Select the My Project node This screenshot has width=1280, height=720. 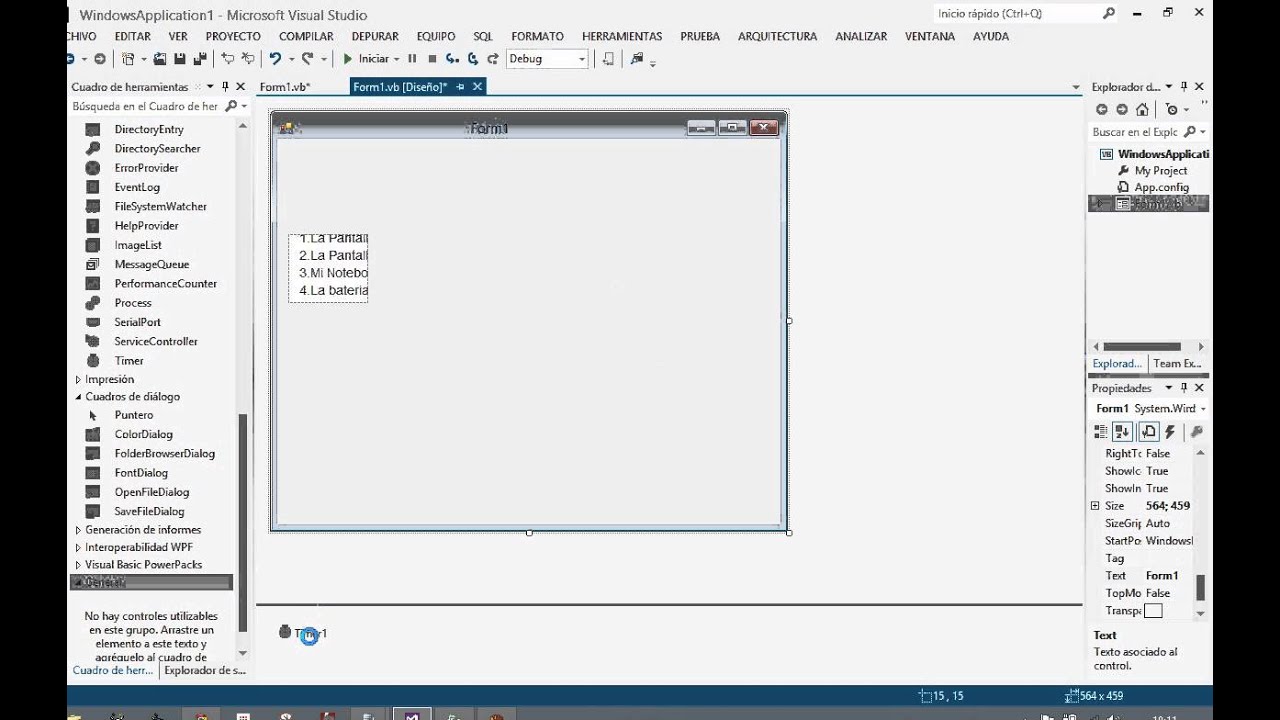pyautogui.click(x=1161, y=171)
